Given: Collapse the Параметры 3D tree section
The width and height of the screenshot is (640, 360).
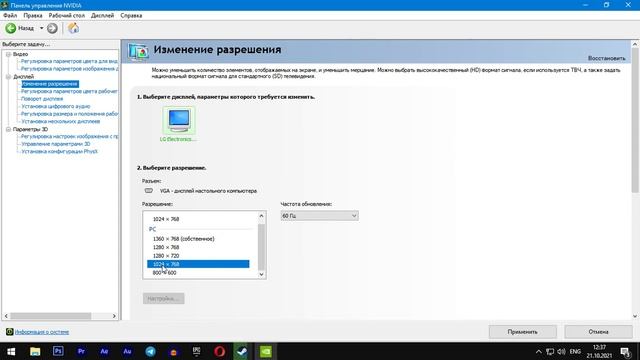Looking at the screenshot, I should pos(8,129).
